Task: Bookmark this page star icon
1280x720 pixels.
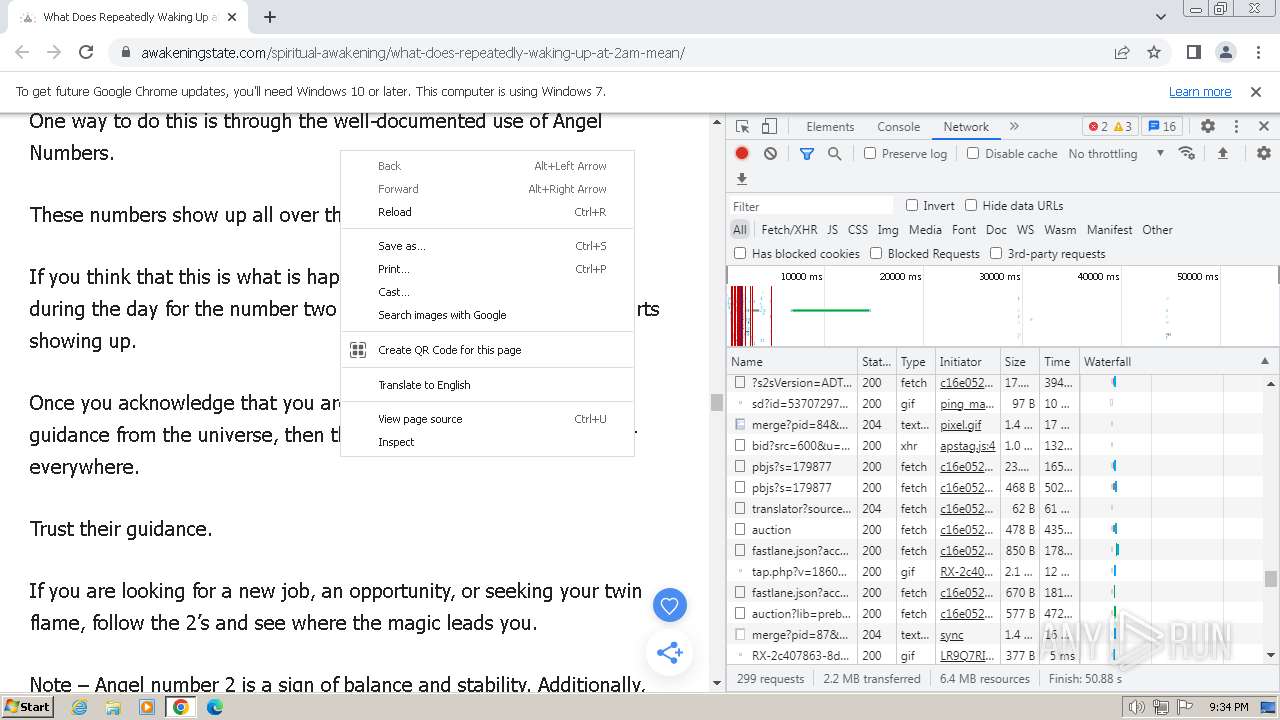Action: pos(1154,53)
